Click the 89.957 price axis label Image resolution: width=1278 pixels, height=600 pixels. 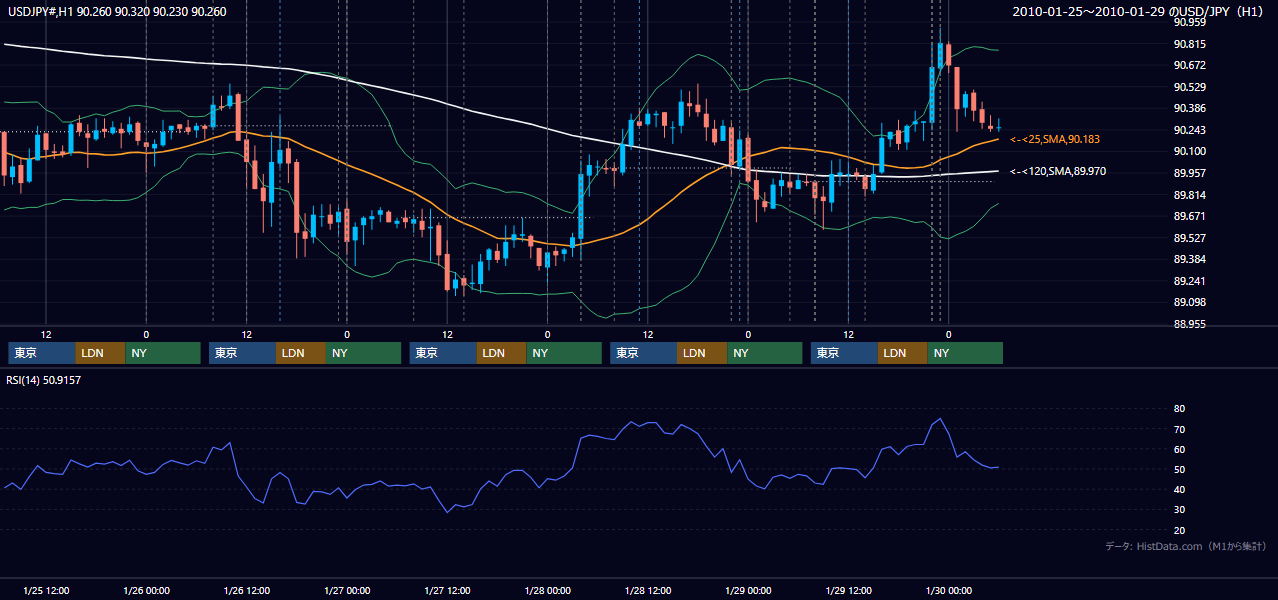[x=1190, y=173]
